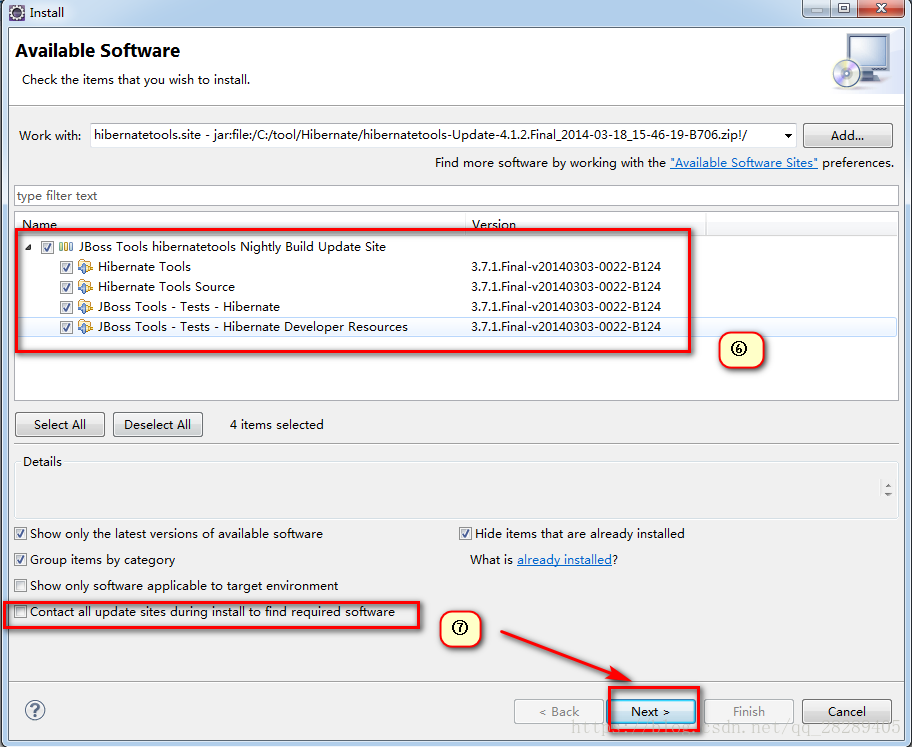912x747 pixels.
Task: Click the Hibernate Tools Source feature icon
Action: (86, 287)
